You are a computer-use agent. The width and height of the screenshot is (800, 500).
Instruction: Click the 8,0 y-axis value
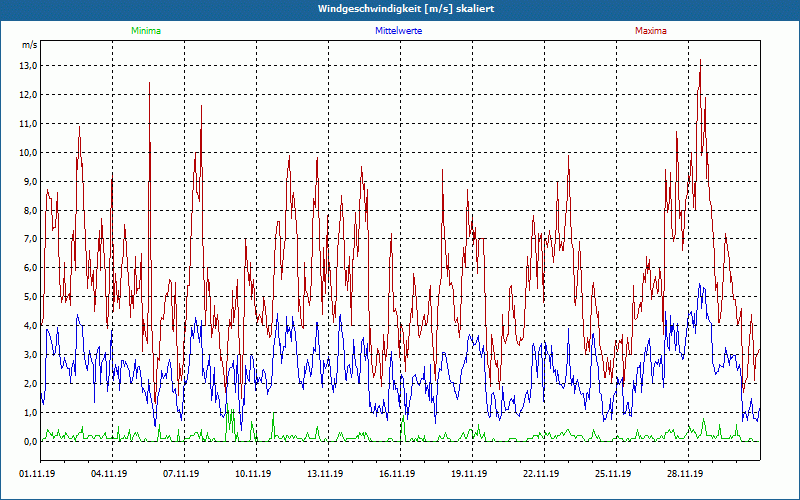point(30,210)
